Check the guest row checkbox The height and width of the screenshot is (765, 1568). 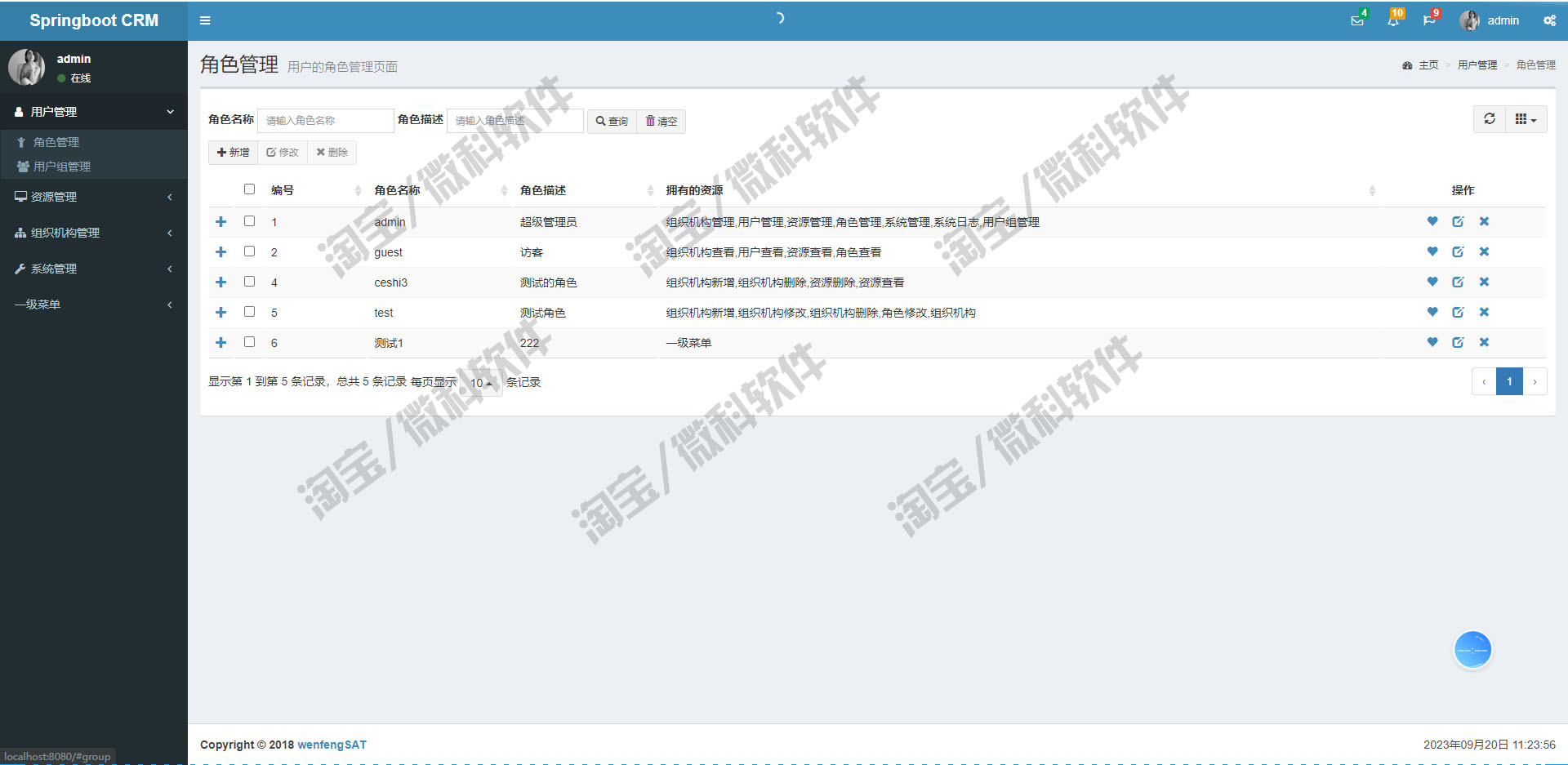(249, 251)
